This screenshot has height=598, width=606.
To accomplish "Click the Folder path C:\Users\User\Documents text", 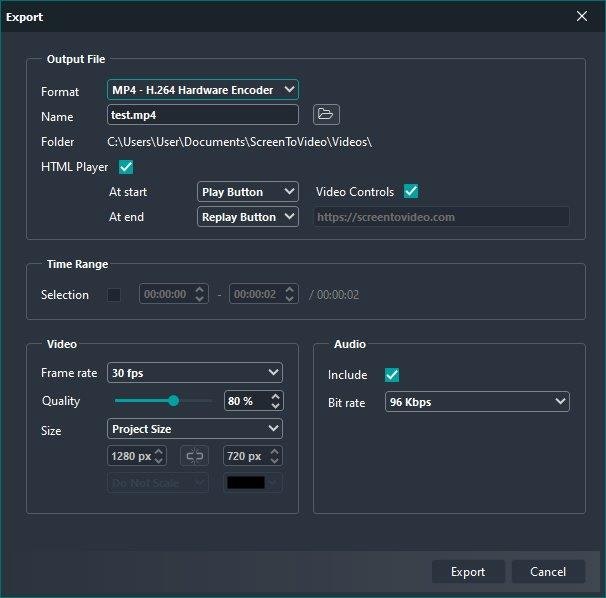I will click(x=240, y=142).
